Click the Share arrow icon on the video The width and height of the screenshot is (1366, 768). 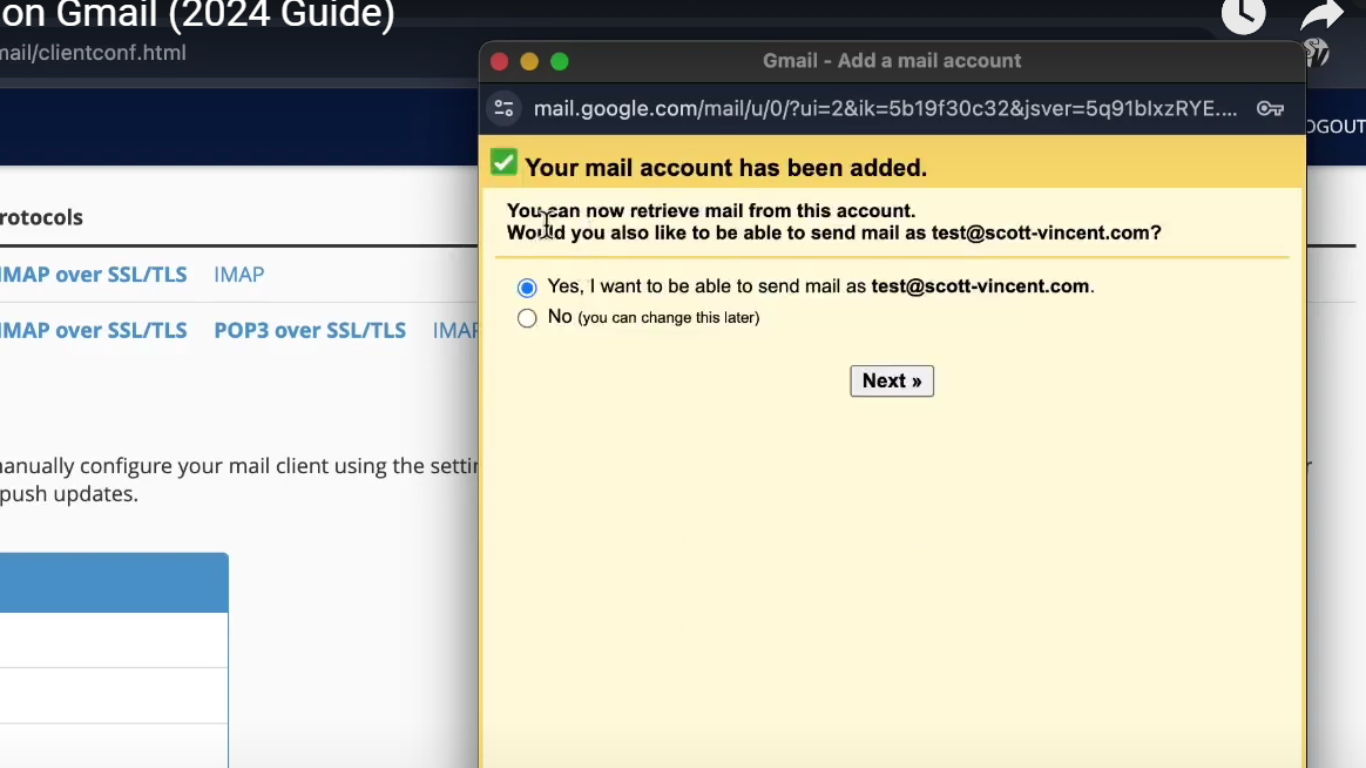(1322, 15)
